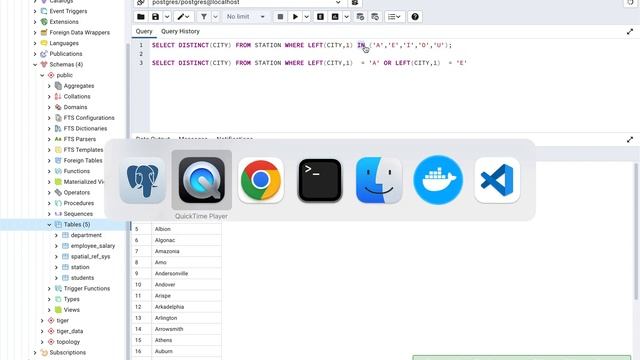Click line 3 SQL statement in editor

tap(309, 63)
